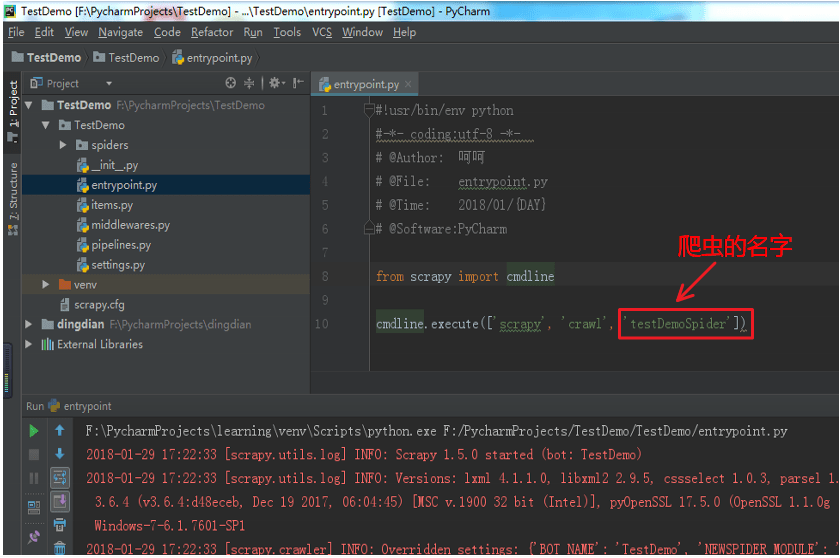
Task: Click the Stop process square button
Action: coord(34,455)
